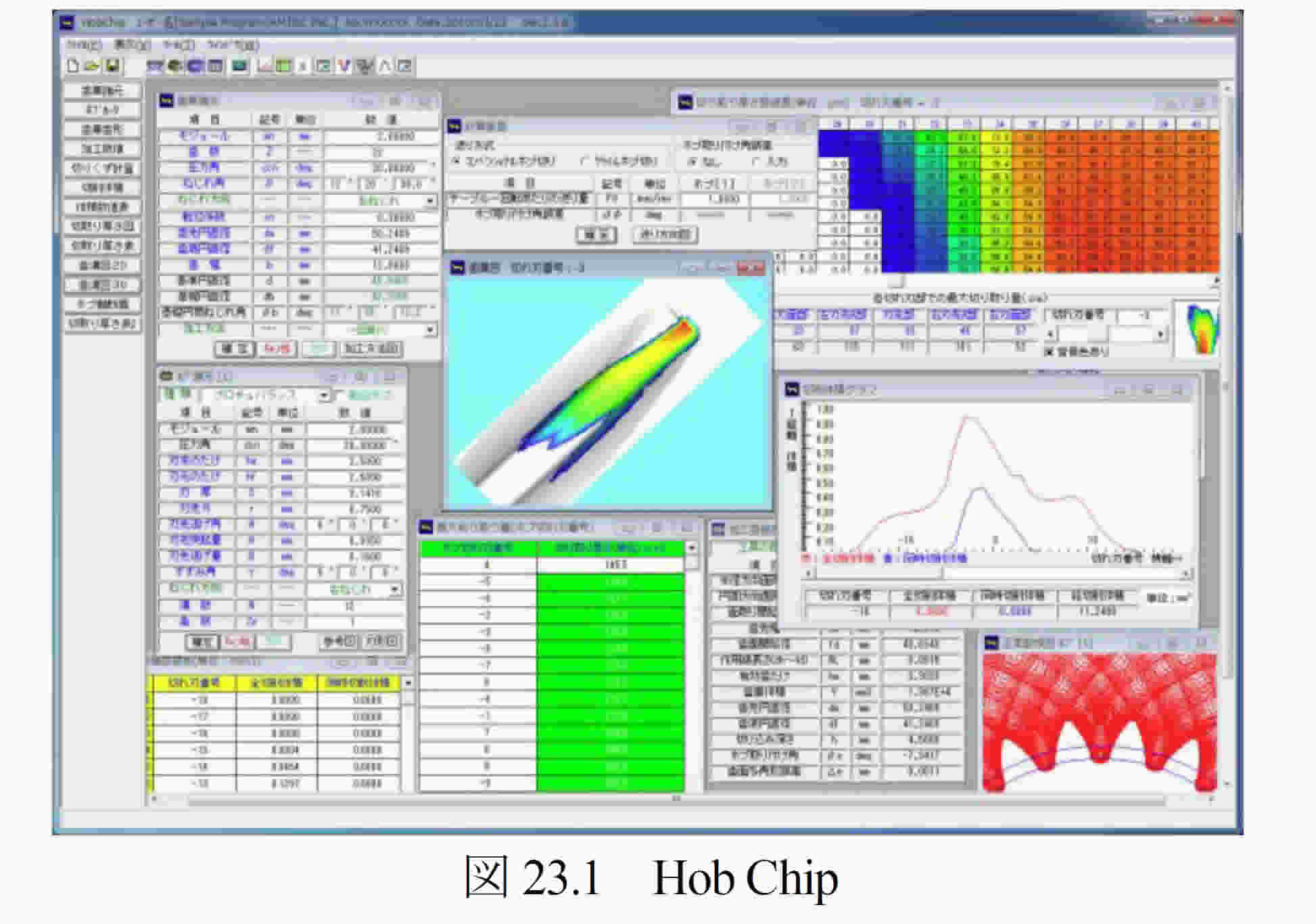Screen dimensions: 1316x924
Task: Open the helix direction dropdown in gear specifications
Action: (430, 201)
